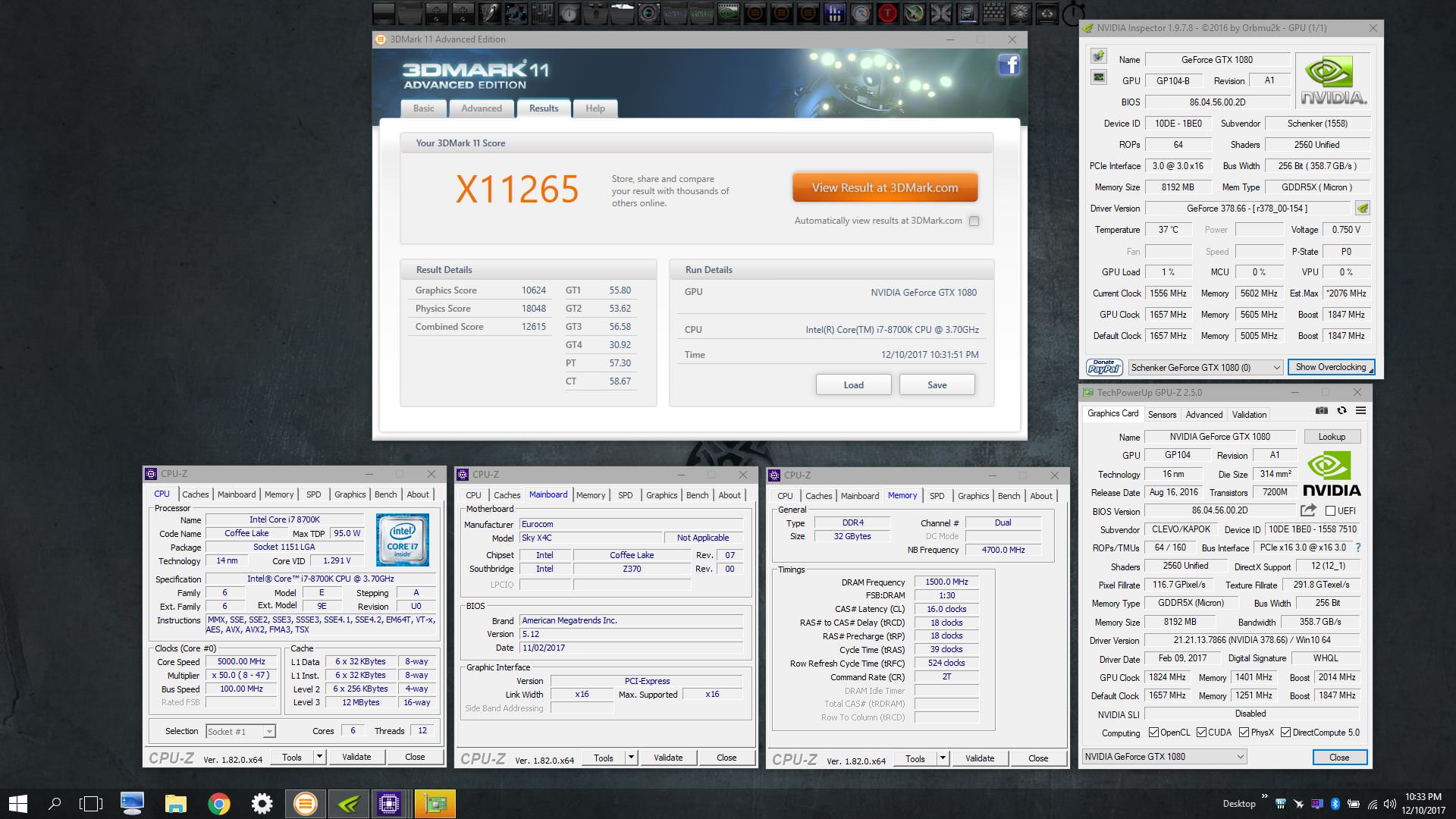Click the Show Overclocking button

click(1330, 367)
